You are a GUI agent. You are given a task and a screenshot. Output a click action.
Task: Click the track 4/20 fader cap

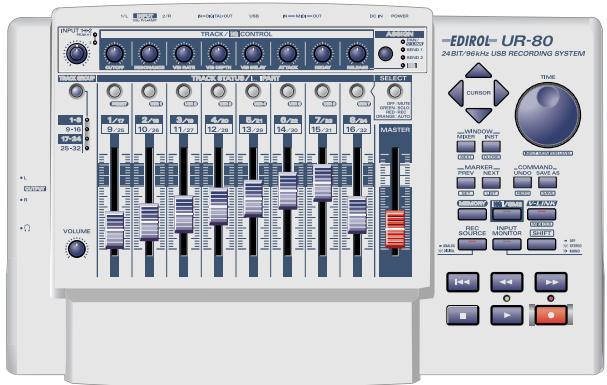pos(219,207)
